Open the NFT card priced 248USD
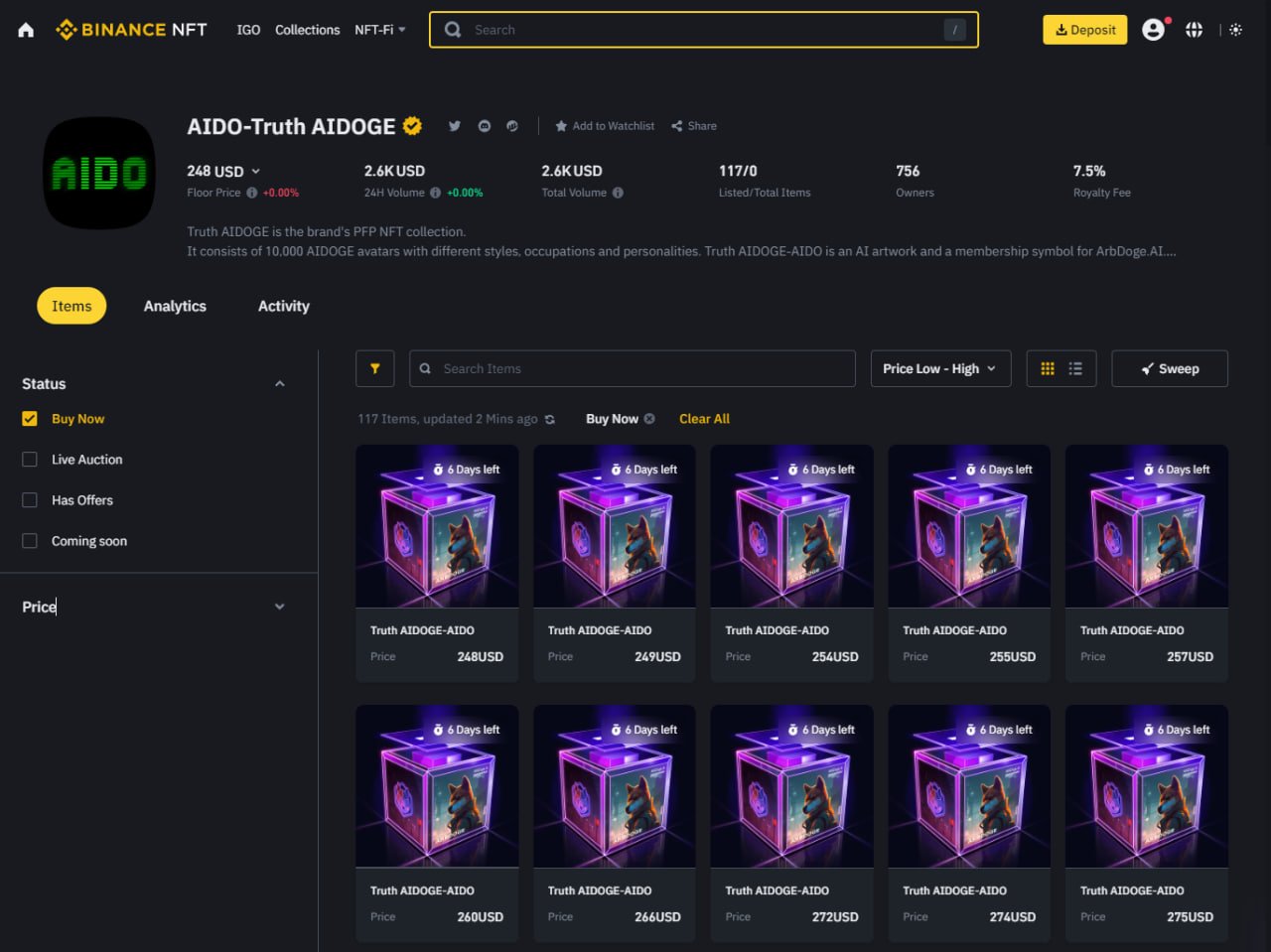This screenshot has height=952, width=1271. click(x=437, y=563)
